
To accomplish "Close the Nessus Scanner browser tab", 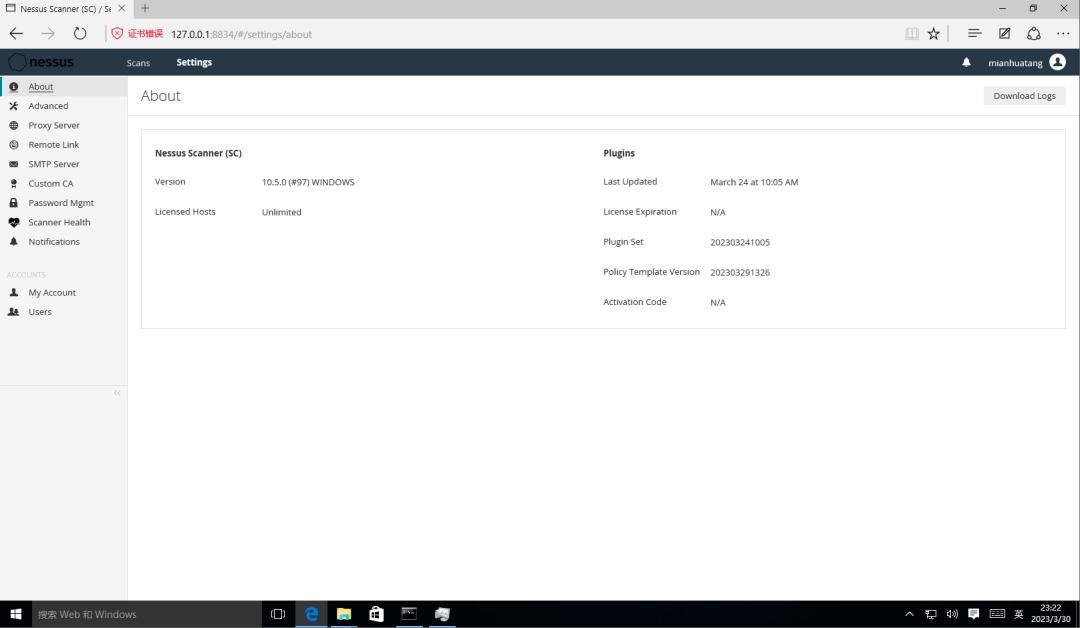I will coord(121,8).
